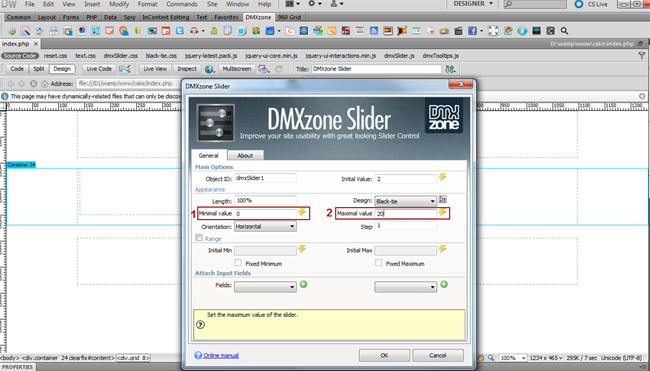
Task: Open the Design dropdown showing Black-tie
Action: tap(405, 201)
